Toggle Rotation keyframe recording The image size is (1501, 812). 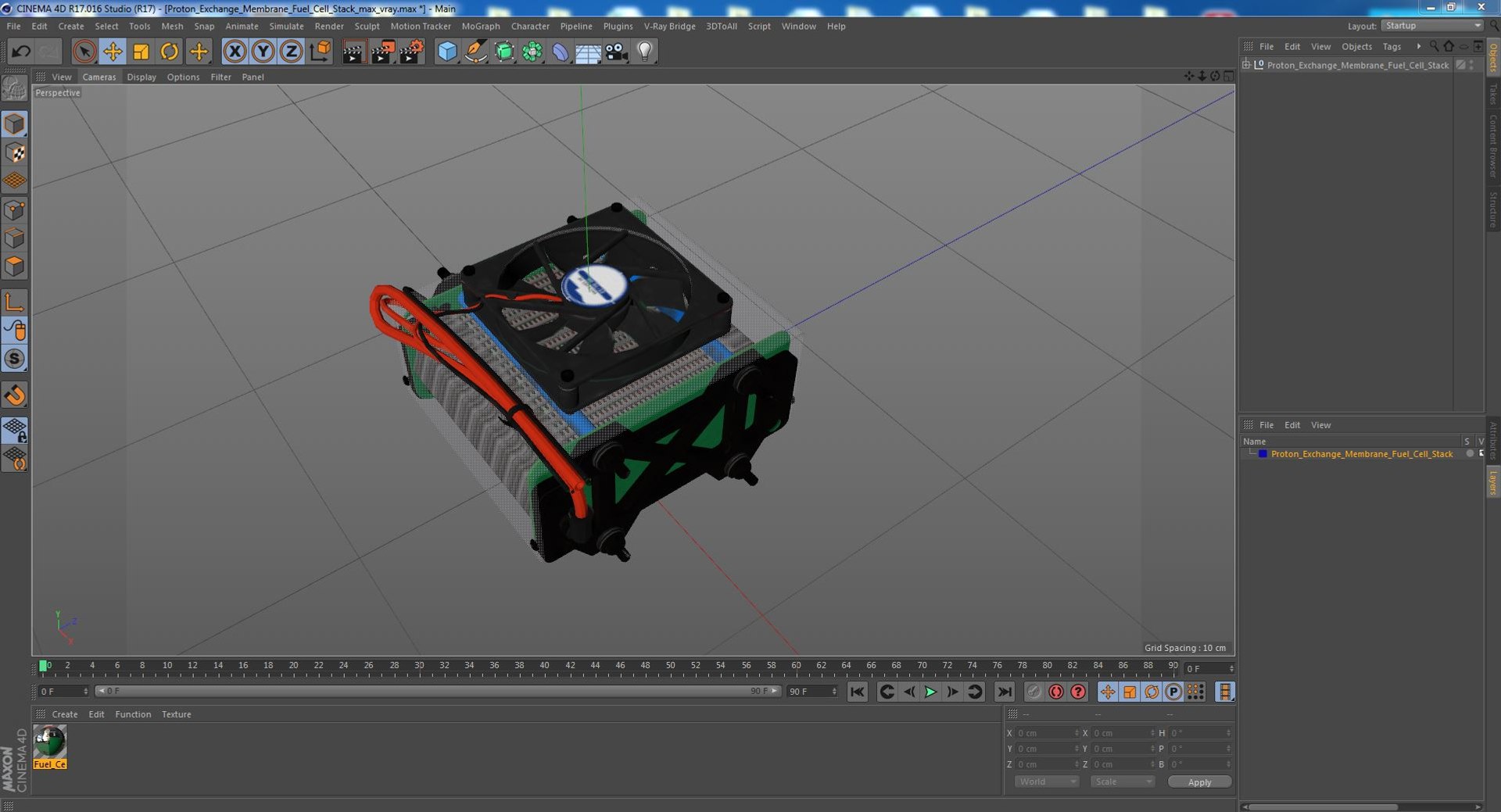(1152, 692)
